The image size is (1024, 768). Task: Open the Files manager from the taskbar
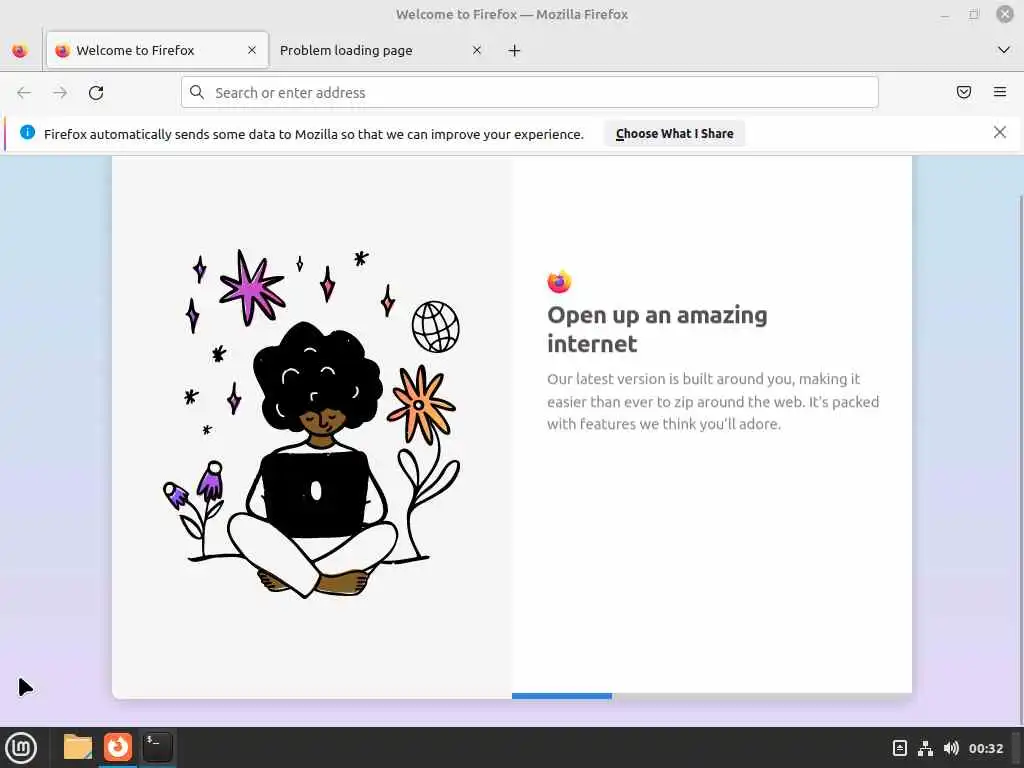pos(78,747)
